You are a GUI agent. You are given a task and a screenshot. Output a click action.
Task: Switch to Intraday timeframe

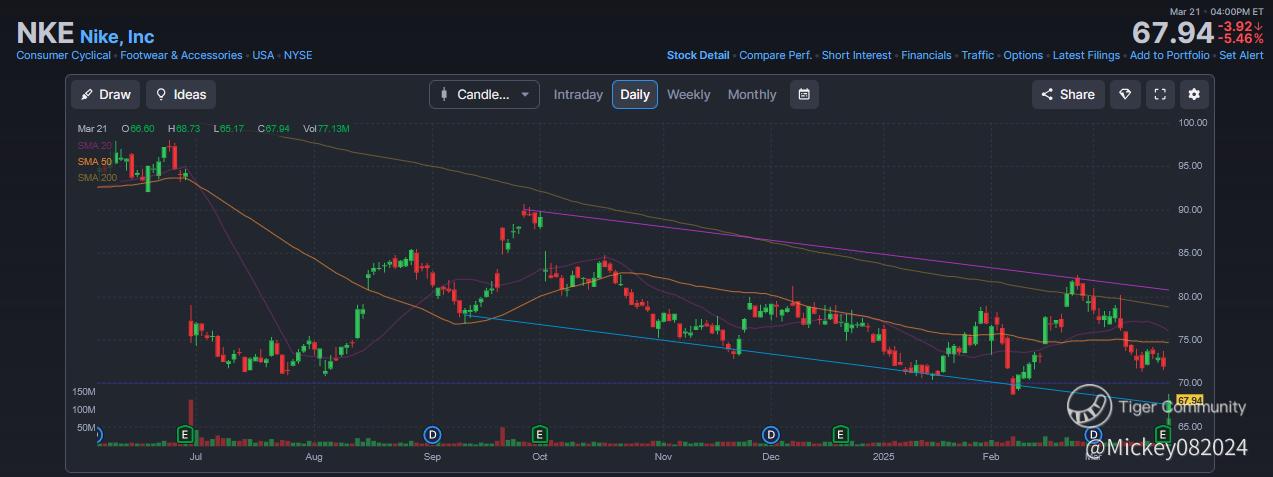pos(578,95)
